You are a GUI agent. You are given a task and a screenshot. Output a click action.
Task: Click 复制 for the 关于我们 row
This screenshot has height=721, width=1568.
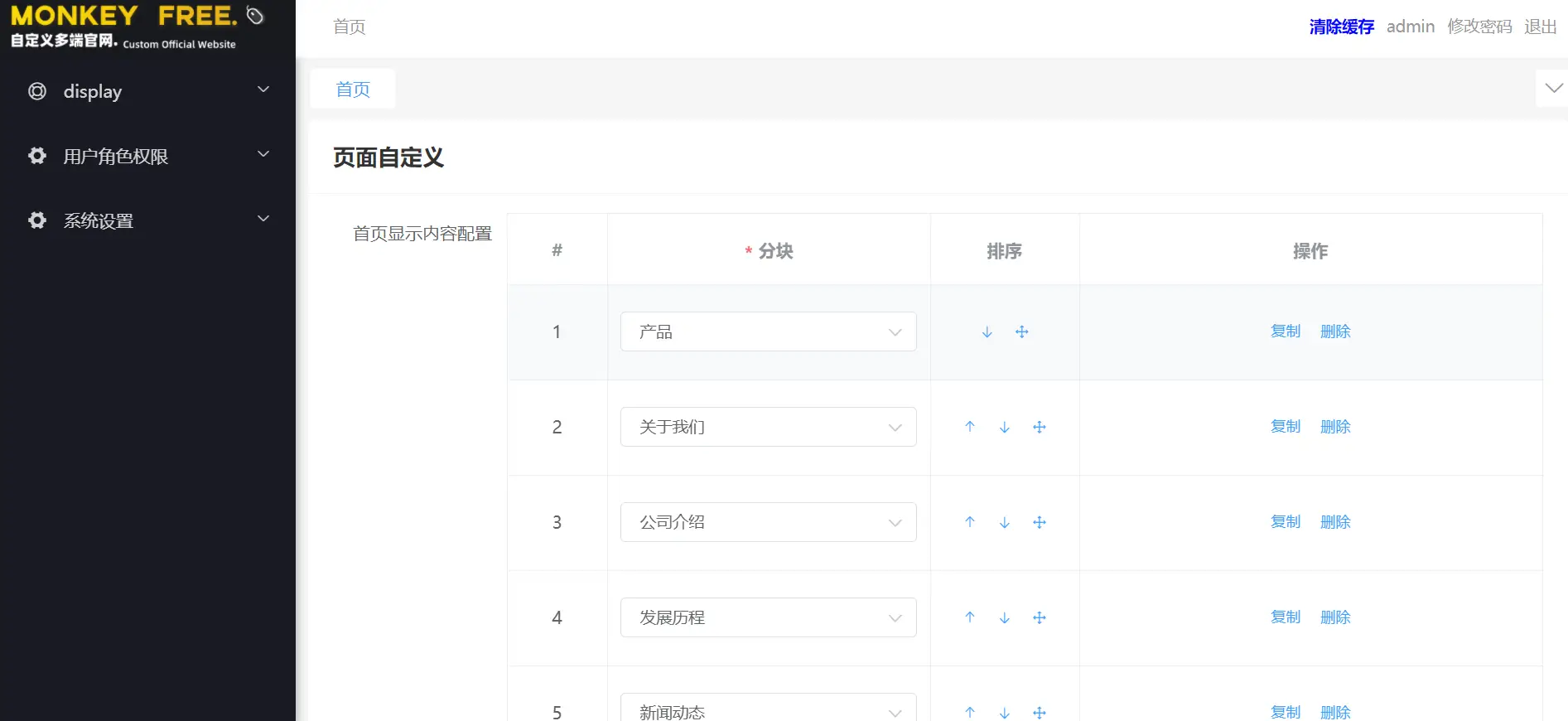1285,427
